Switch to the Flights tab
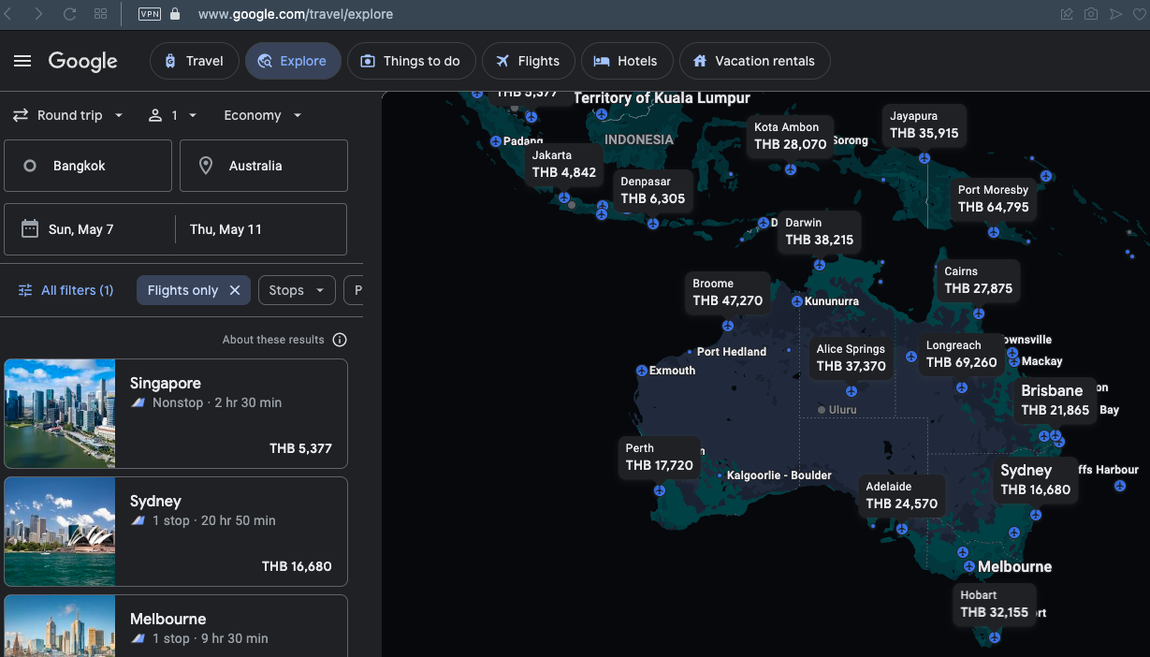Image resolution: width=1150 pixels, height=657 pixels. tap(528, 61)
